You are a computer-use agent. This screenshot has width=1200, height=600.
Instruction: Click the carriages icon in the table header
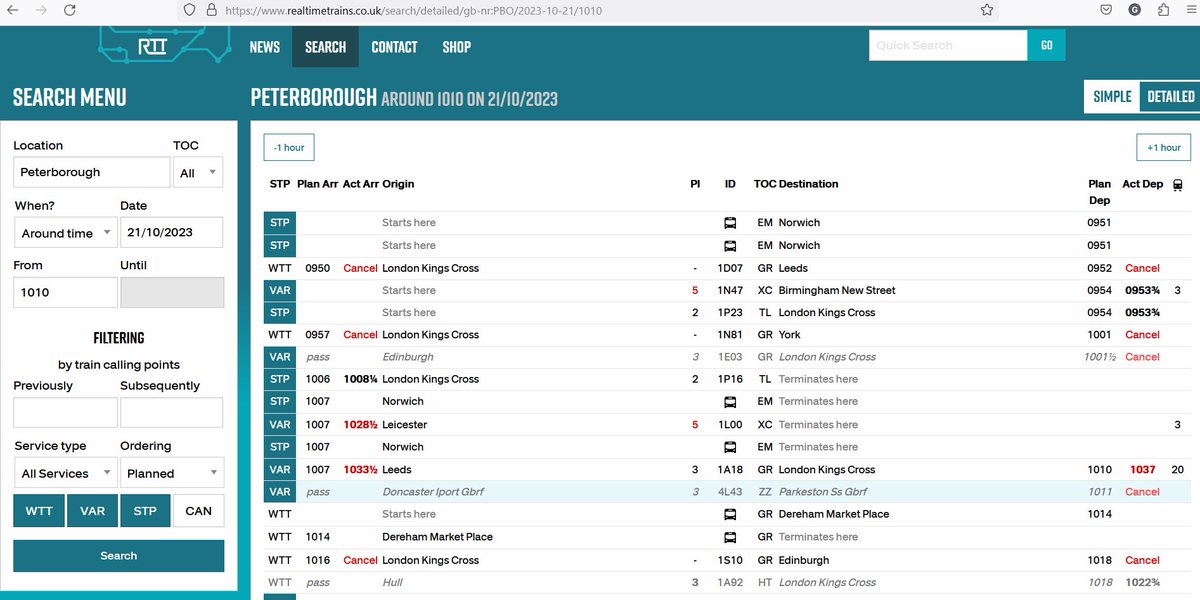[1178, 185]
